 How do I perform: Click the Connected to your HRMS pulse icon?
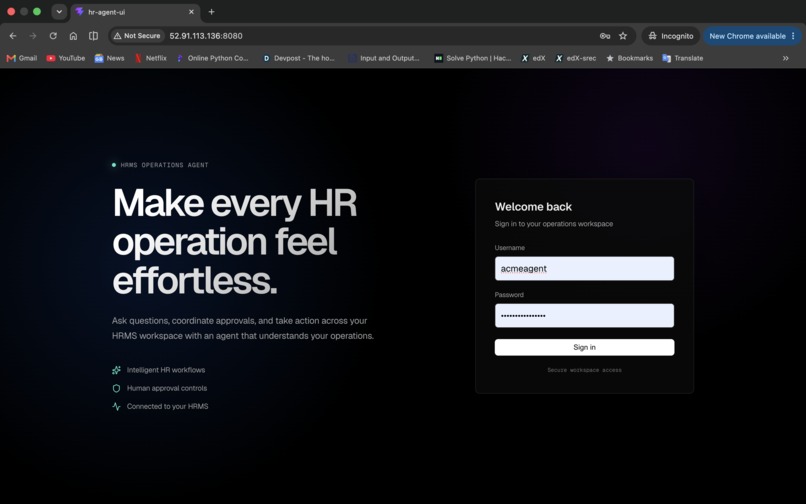tap(116, 406)
